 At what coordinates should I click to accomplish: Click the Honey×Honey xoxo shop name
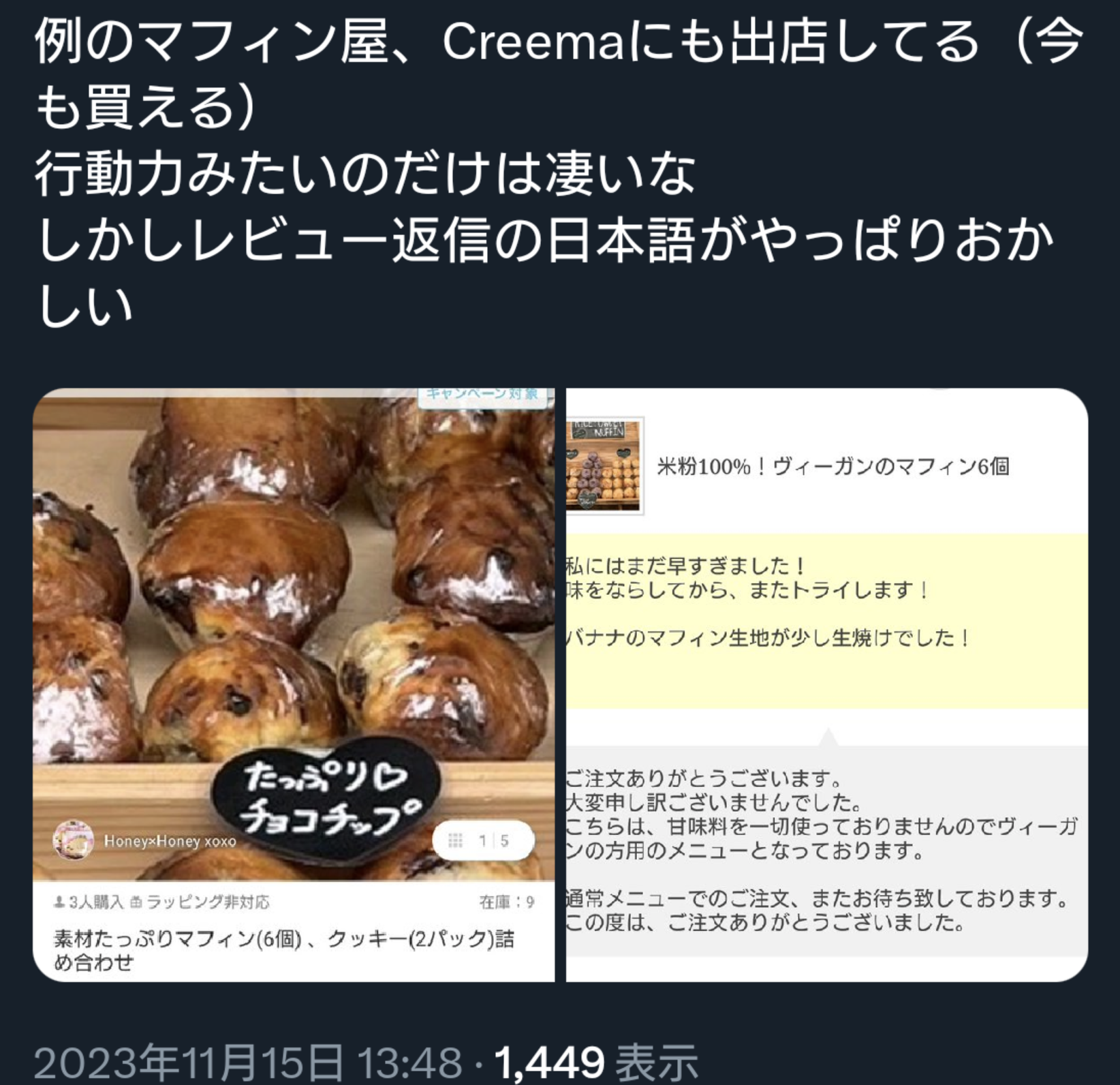170,841
